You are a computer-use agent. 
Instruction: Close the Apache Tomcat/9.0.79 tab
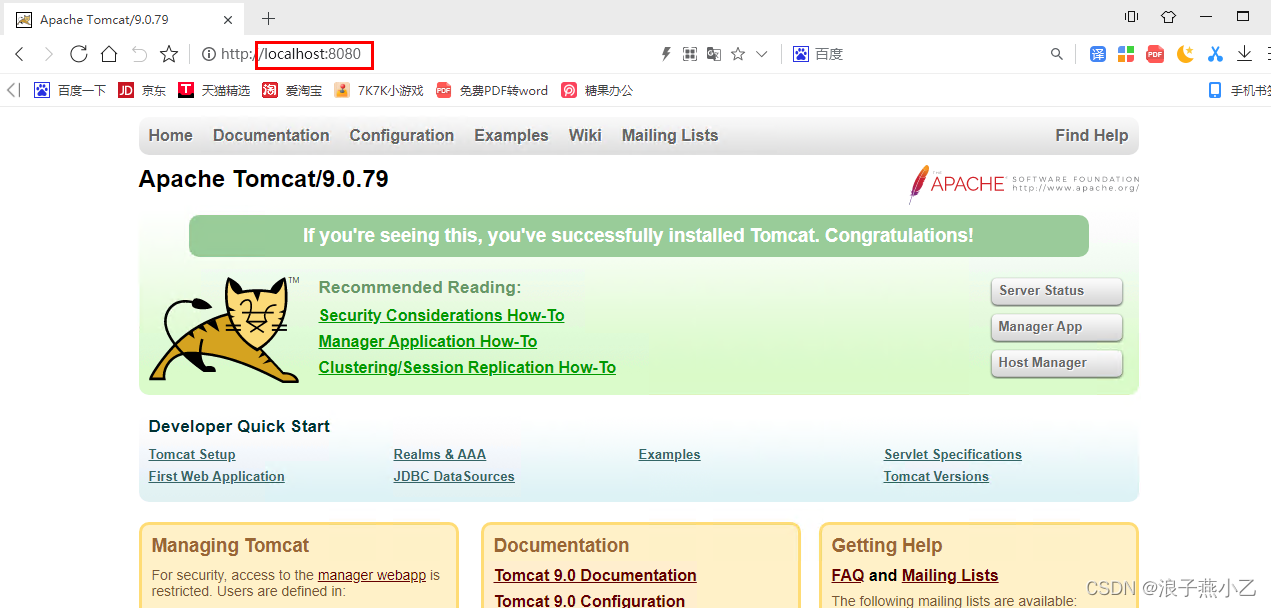click(229, 19)
